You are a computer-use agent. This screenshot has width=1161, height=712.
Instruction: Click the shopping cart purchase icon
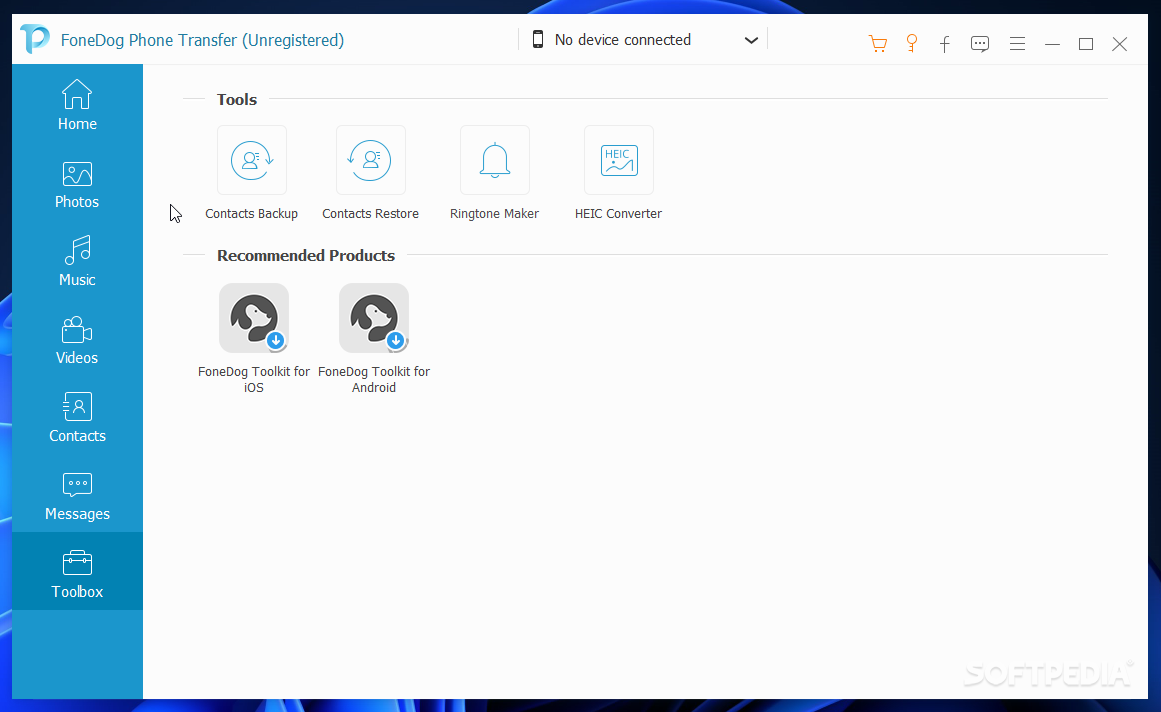pos(877,44)
